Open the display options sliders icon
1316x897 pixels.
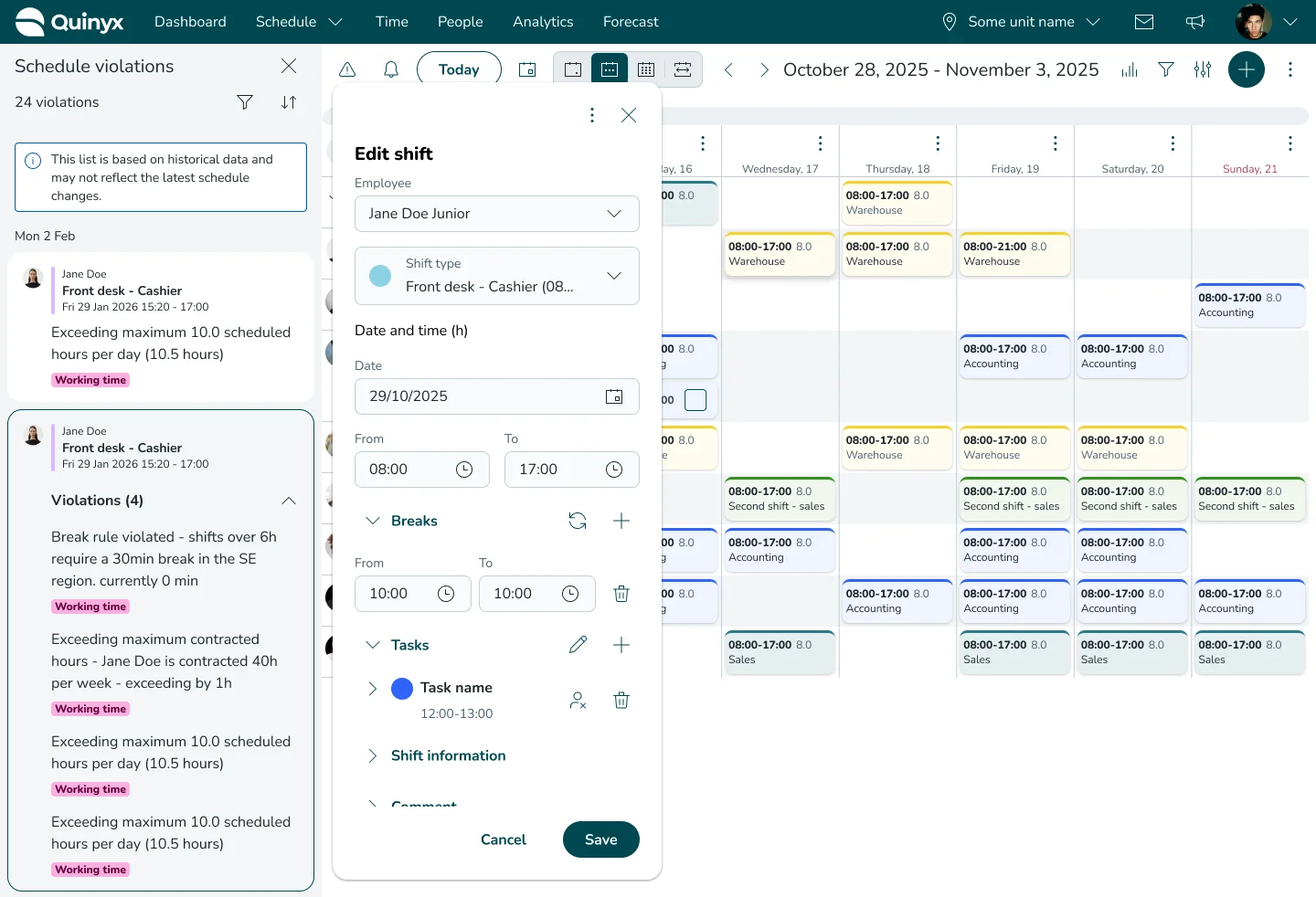pos(1203,69)
